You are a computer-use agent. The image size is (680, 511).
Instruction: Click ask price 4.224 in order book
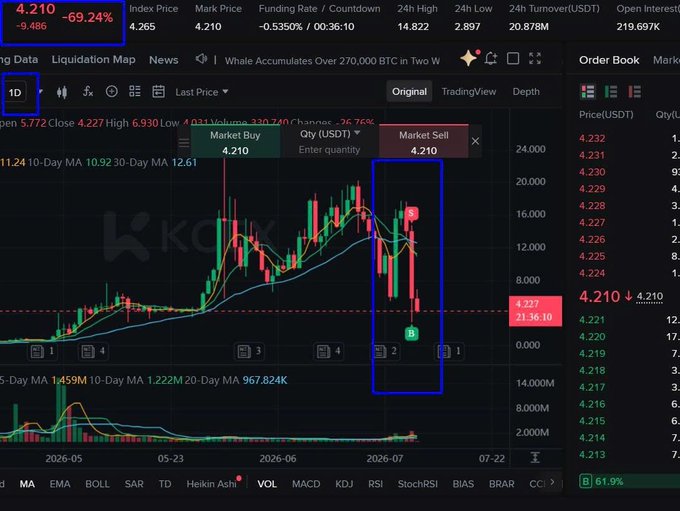592,273
